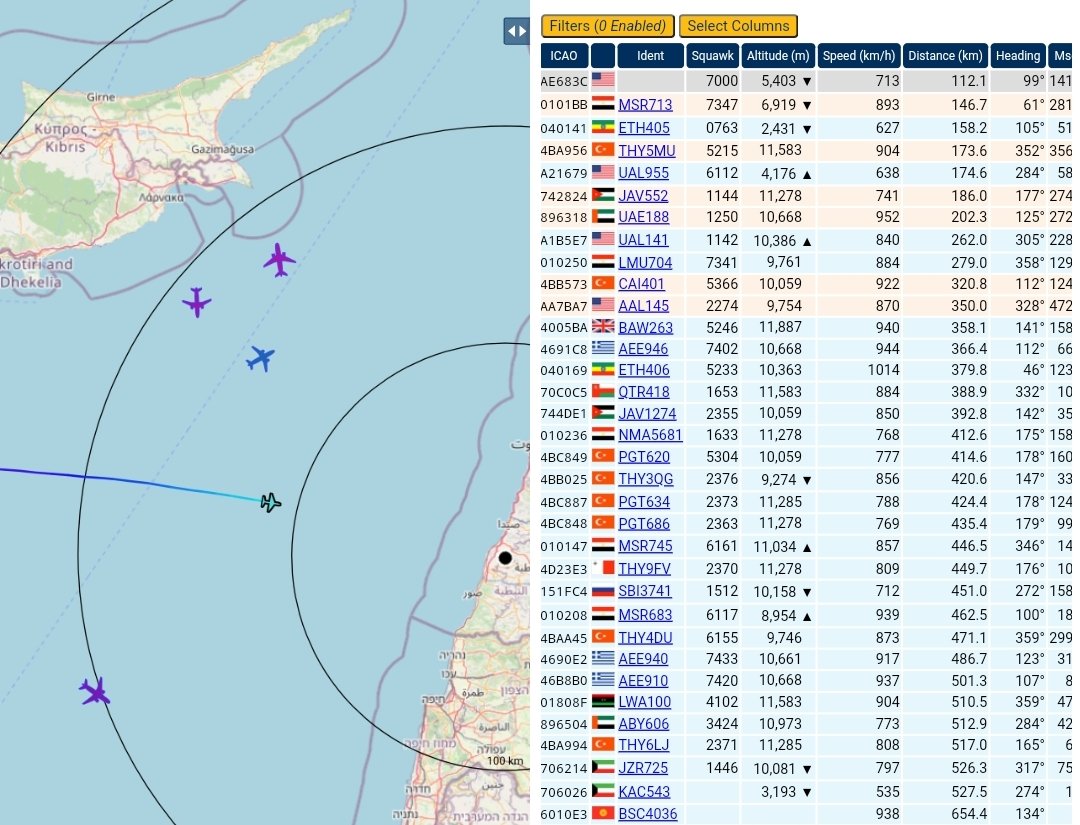The width and height of the screenshot is (1080, 825).
Task: Click the Turkey flag beside THY5MU
Action: click(603, 149)
